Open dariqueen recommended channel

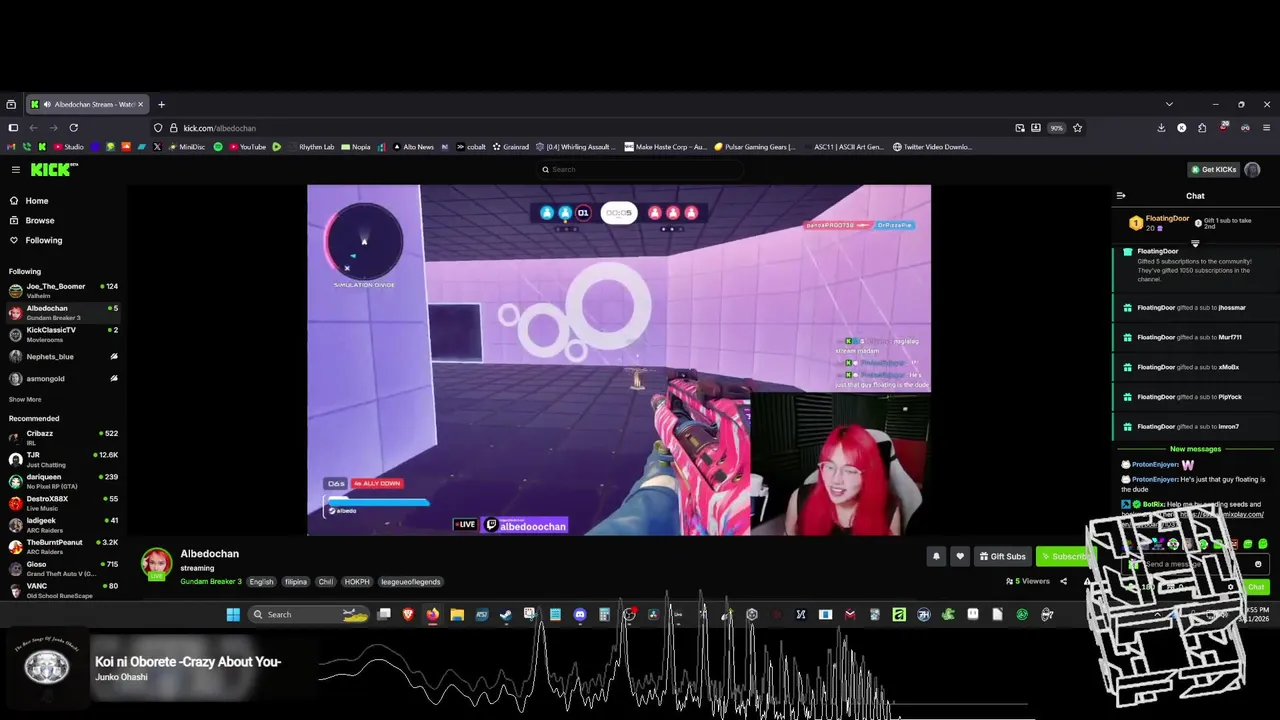pyautogui.click(x=63, y=481)
